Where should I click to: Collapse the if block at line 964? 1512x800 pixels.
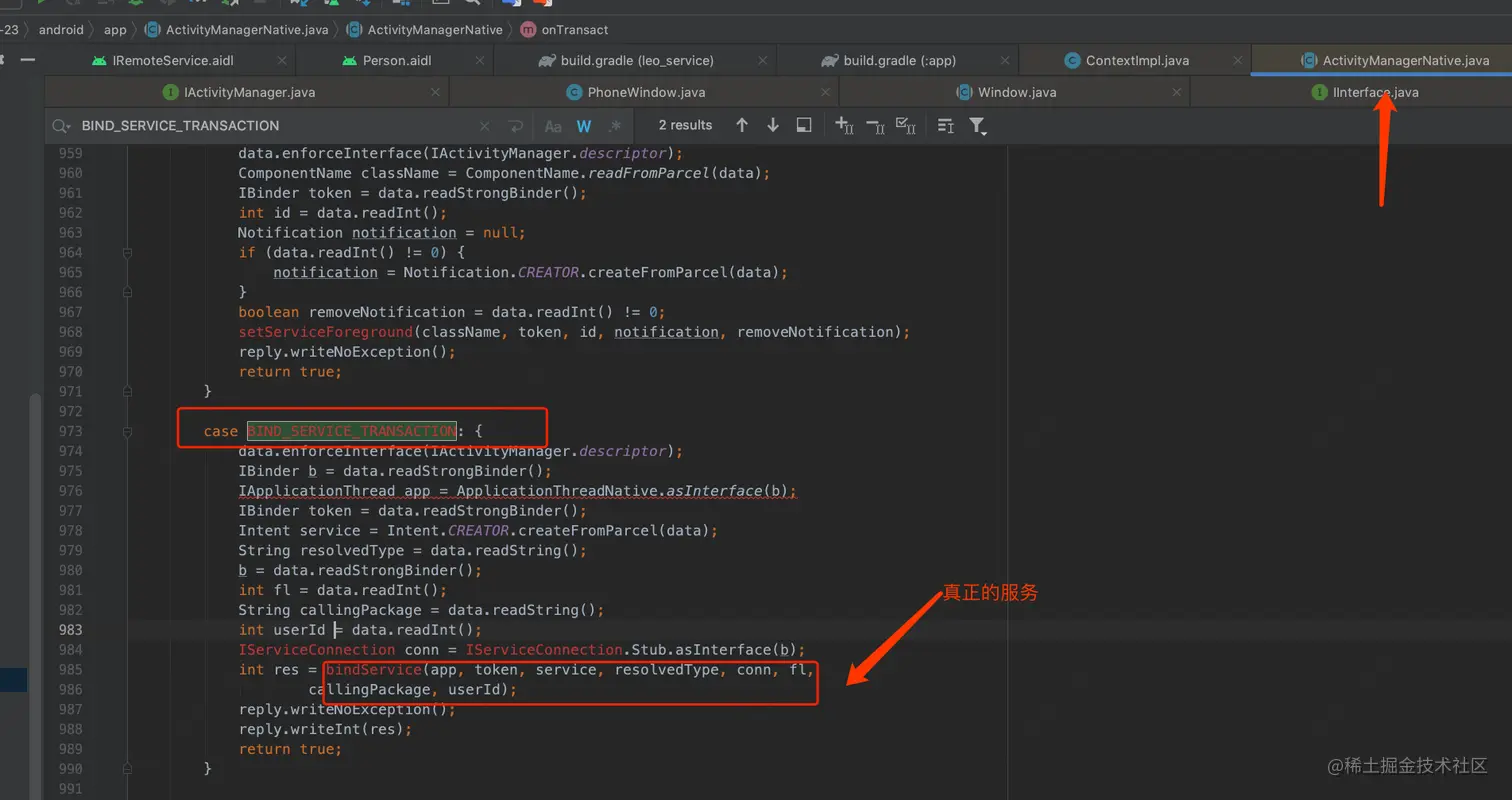[x=128, y=253]
